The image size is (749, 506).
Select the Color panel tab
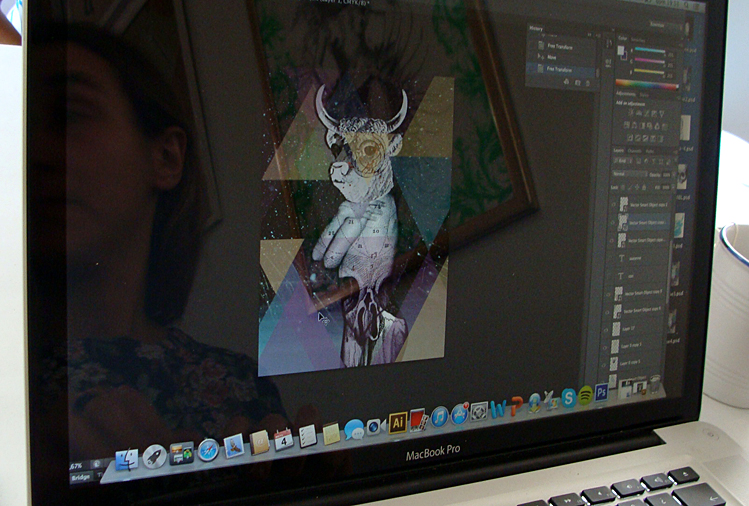pyautogui.click(x=623, y=38)
